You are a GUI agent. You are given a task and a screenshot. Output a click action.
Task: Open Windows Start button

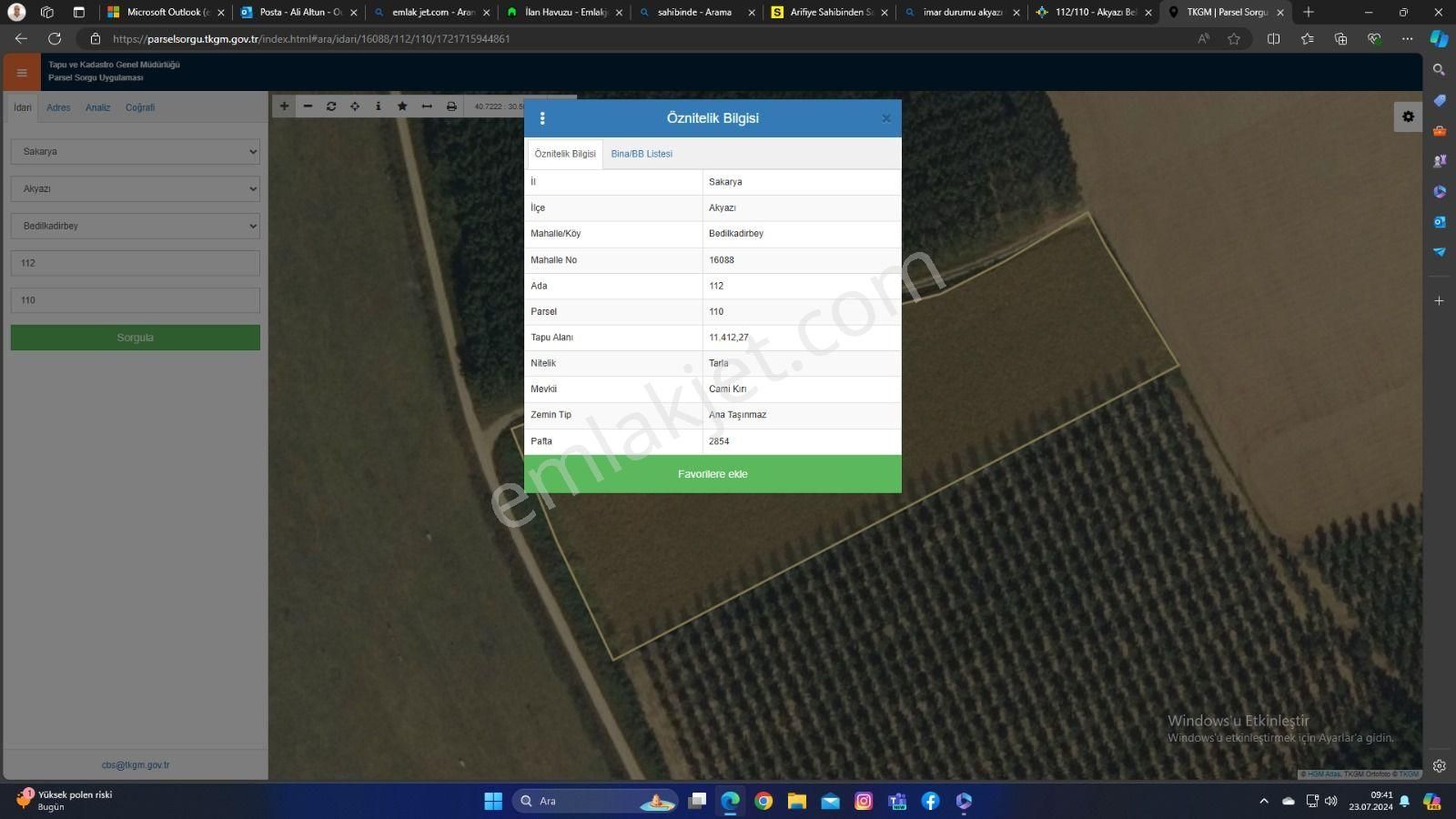493,801
